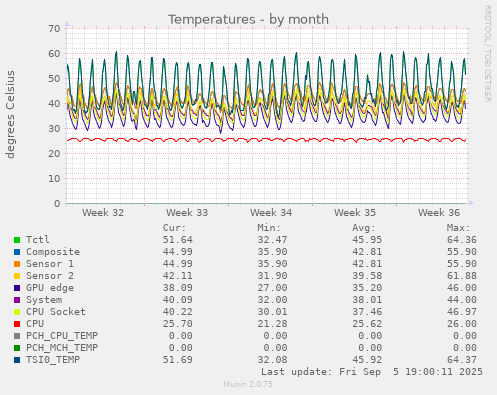This screenshot has width=497, height=395.
Task: Click the Last update timestamp text
Action: 372,372
